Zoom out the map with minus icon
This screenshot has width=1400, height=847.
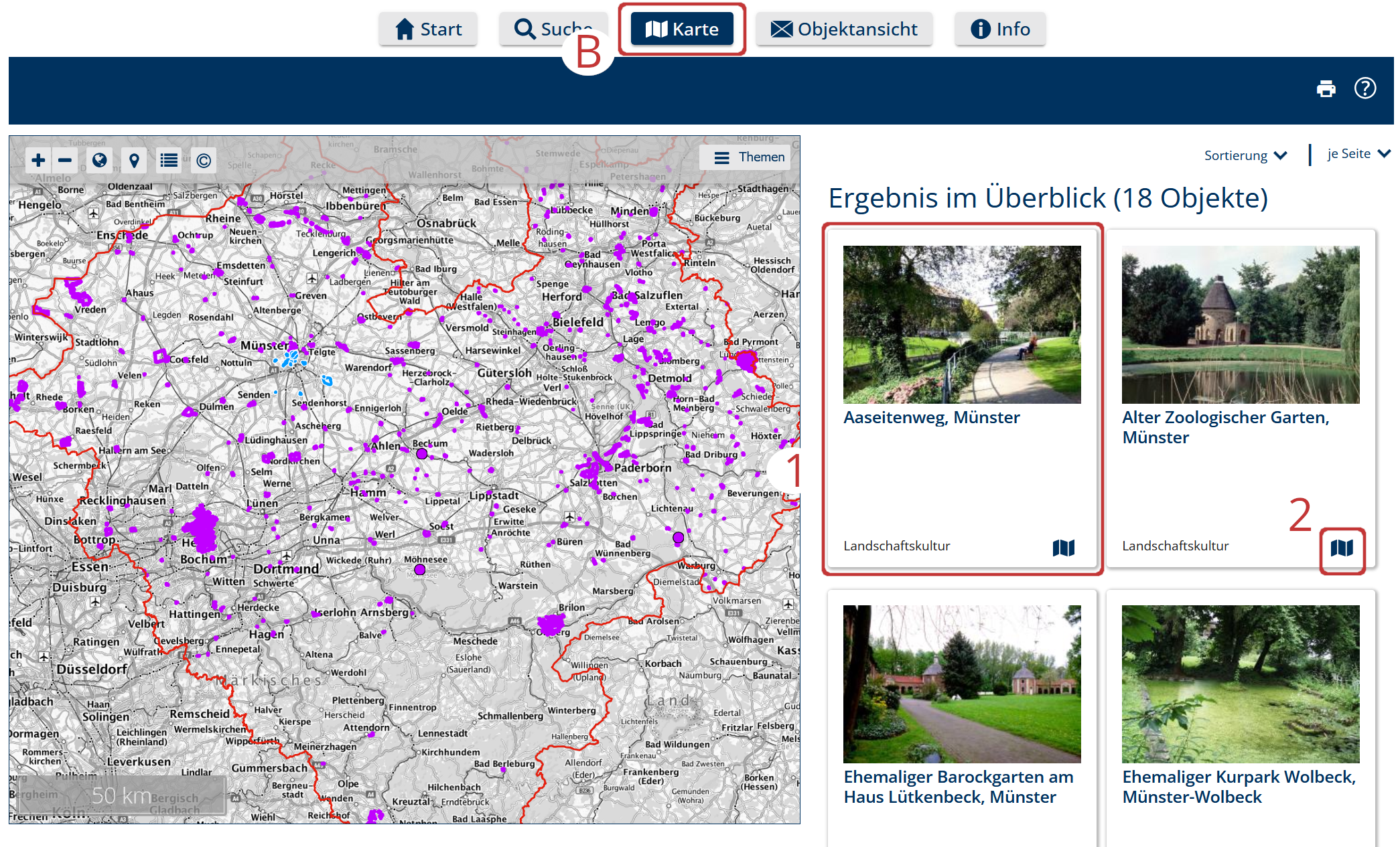(x=65, y=160)
